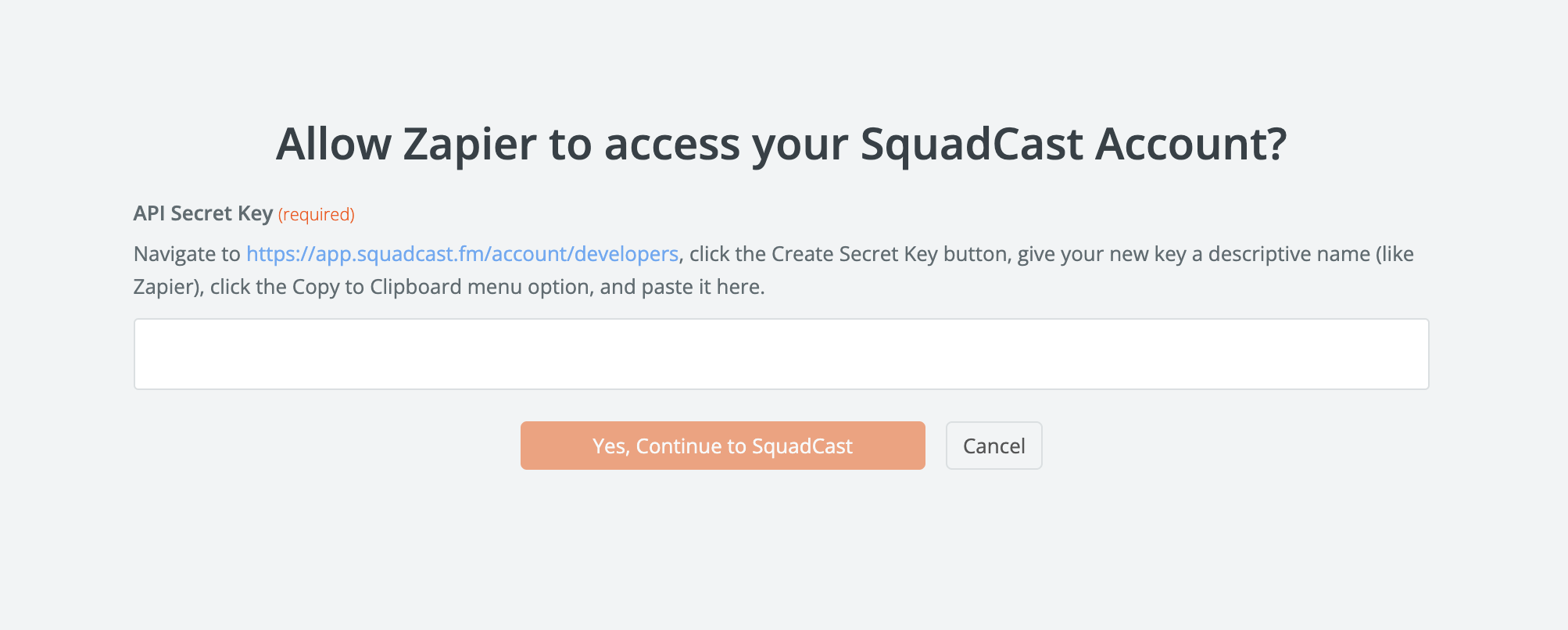Click the API Secret Key label

203,213
